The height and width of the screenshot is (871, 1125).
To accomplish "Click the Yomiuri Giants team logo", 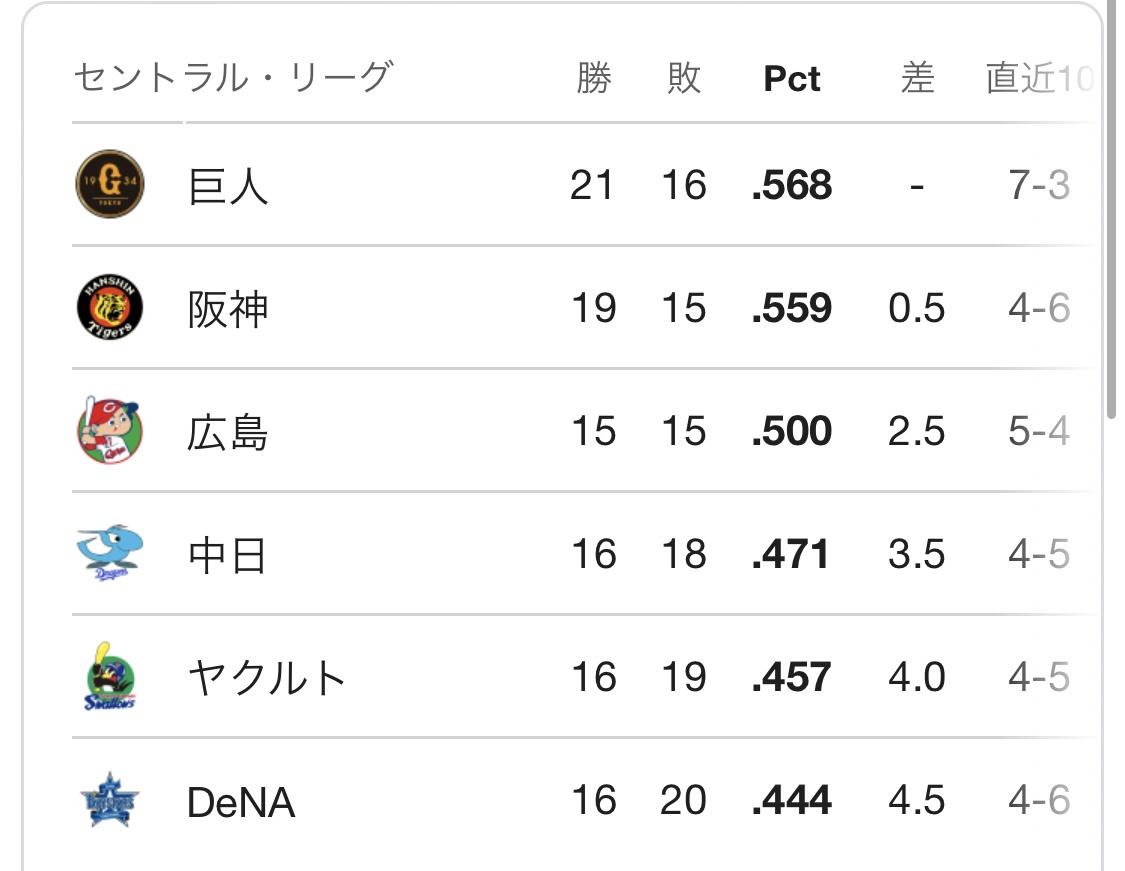I will (x=110, y=185).
